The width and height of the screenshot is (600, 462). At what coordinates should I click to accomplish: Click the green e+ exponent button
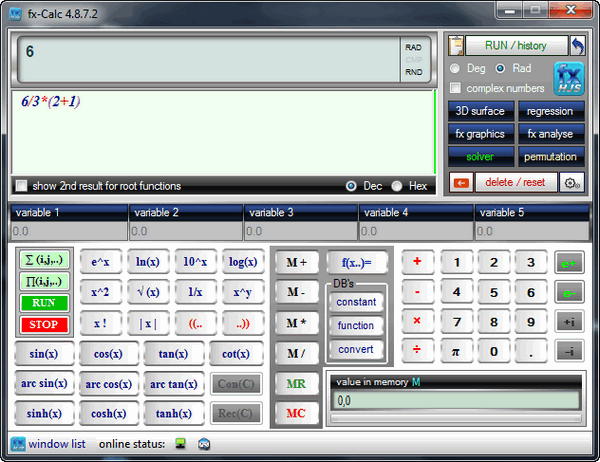point(569,263)
